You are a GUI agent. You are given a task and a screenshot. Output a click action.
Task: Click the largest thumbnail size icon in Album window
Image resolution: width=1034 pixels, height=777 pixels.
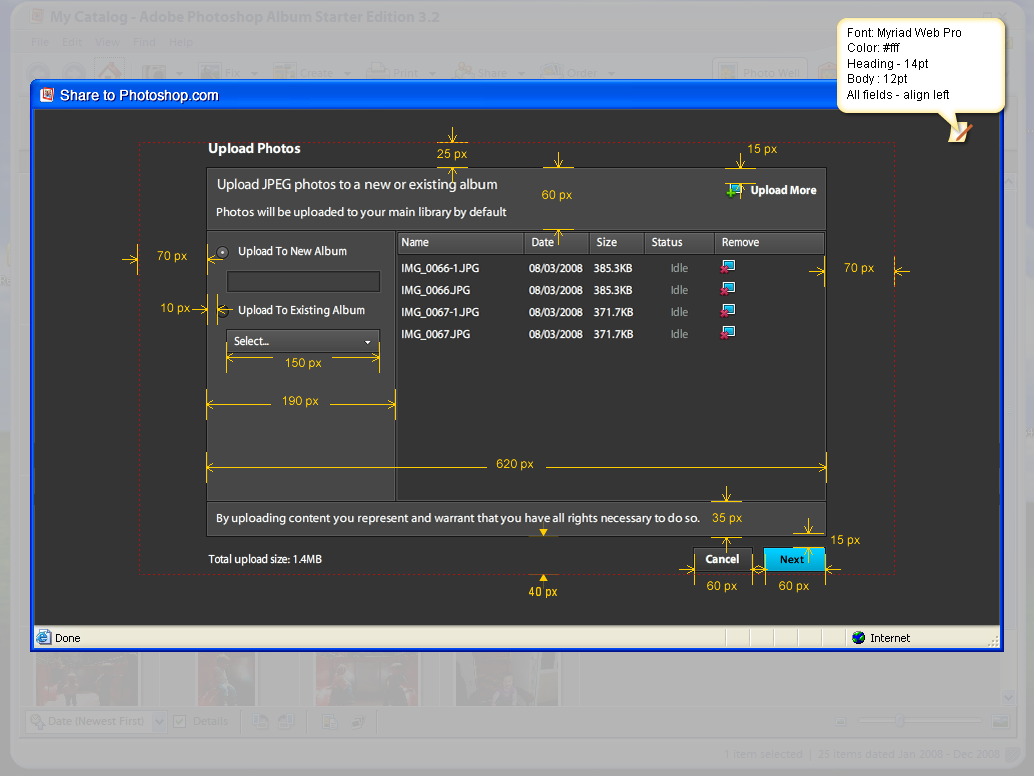(x=1000, y=722)
